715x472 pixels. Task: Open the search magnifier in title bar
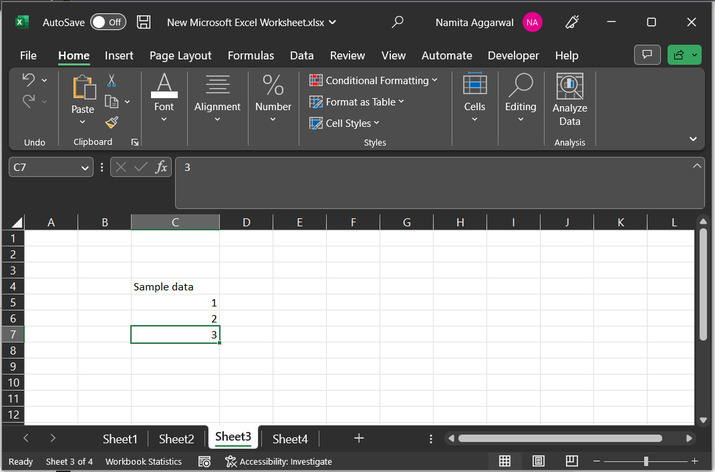tap(398, 21)
